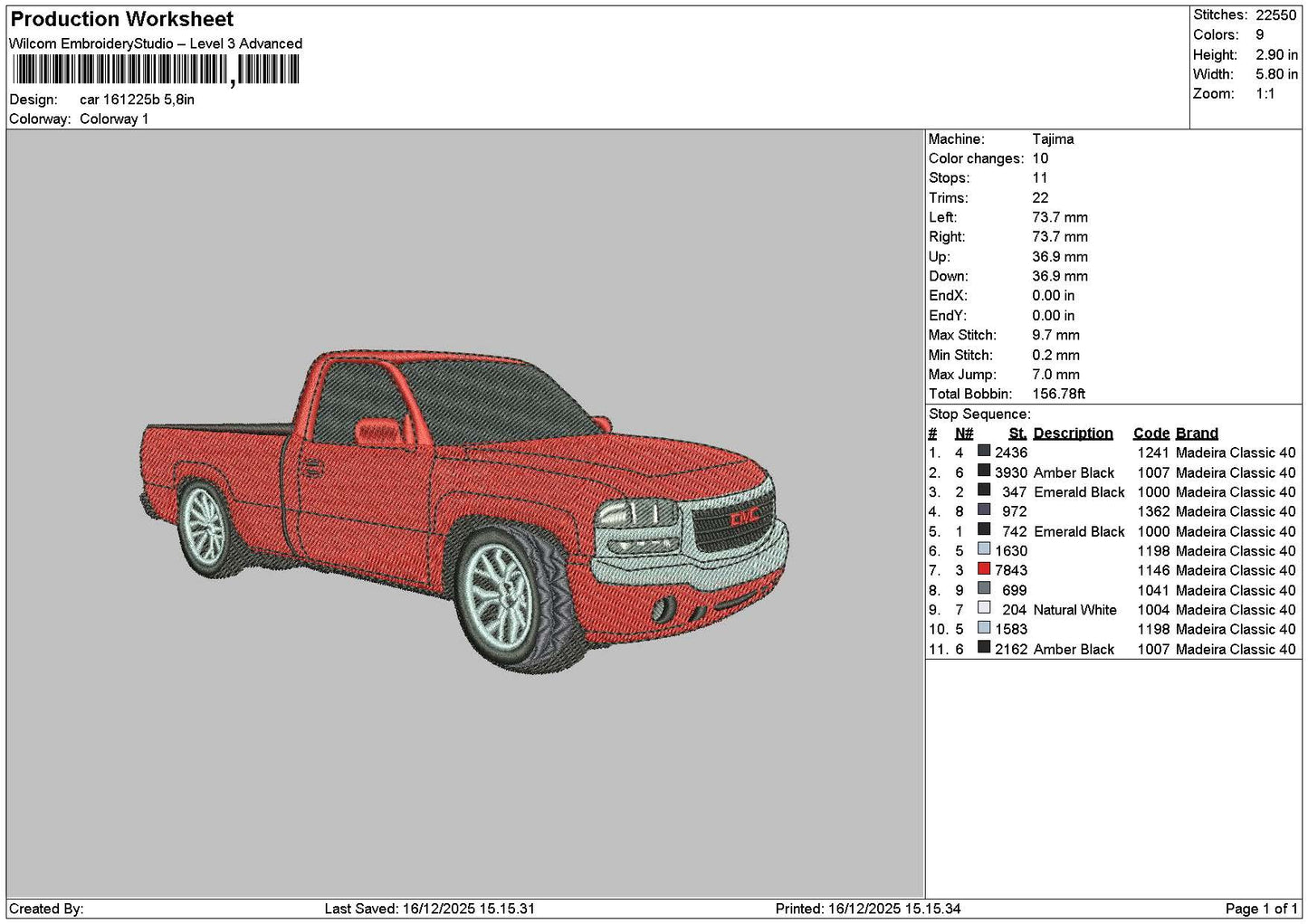Click 'Madeira Classic 40' brand in stop row 4
The height and width of the screenshot is (924, 1308).
[x=1236, y=511]
